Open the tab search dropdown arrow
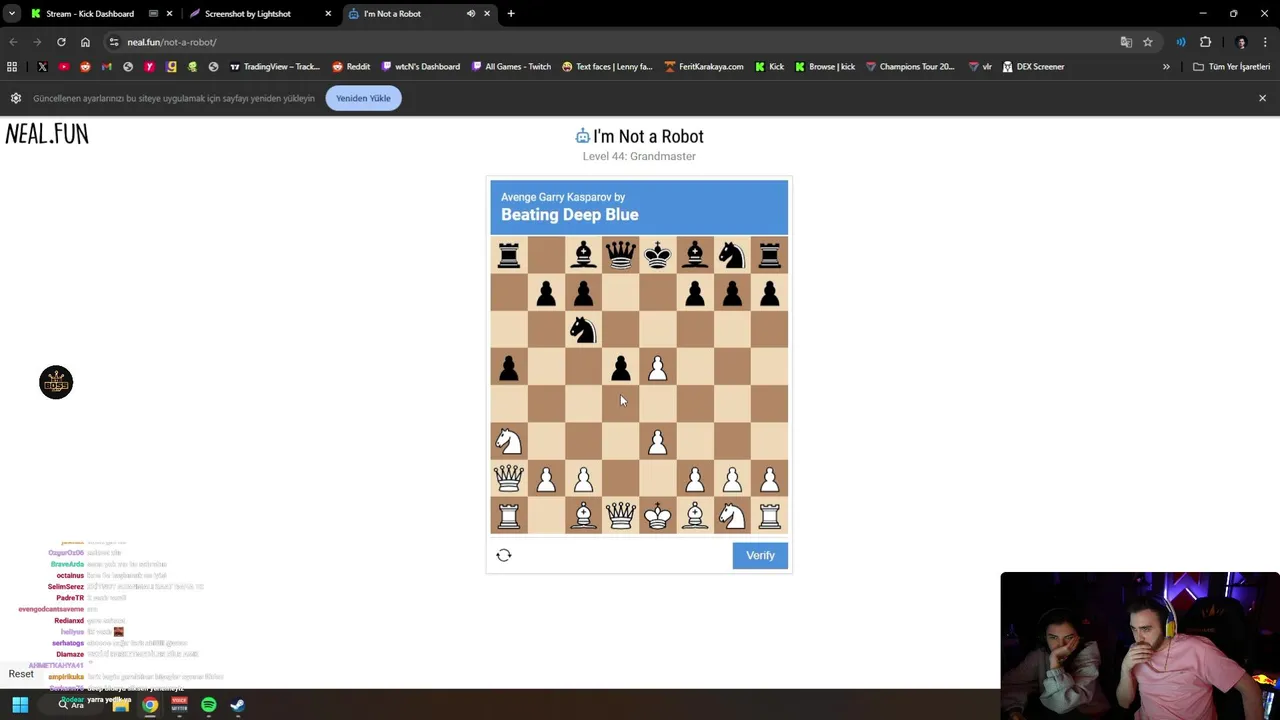Viewport: 1280px width, 720px height. click(x=11, y=14)
